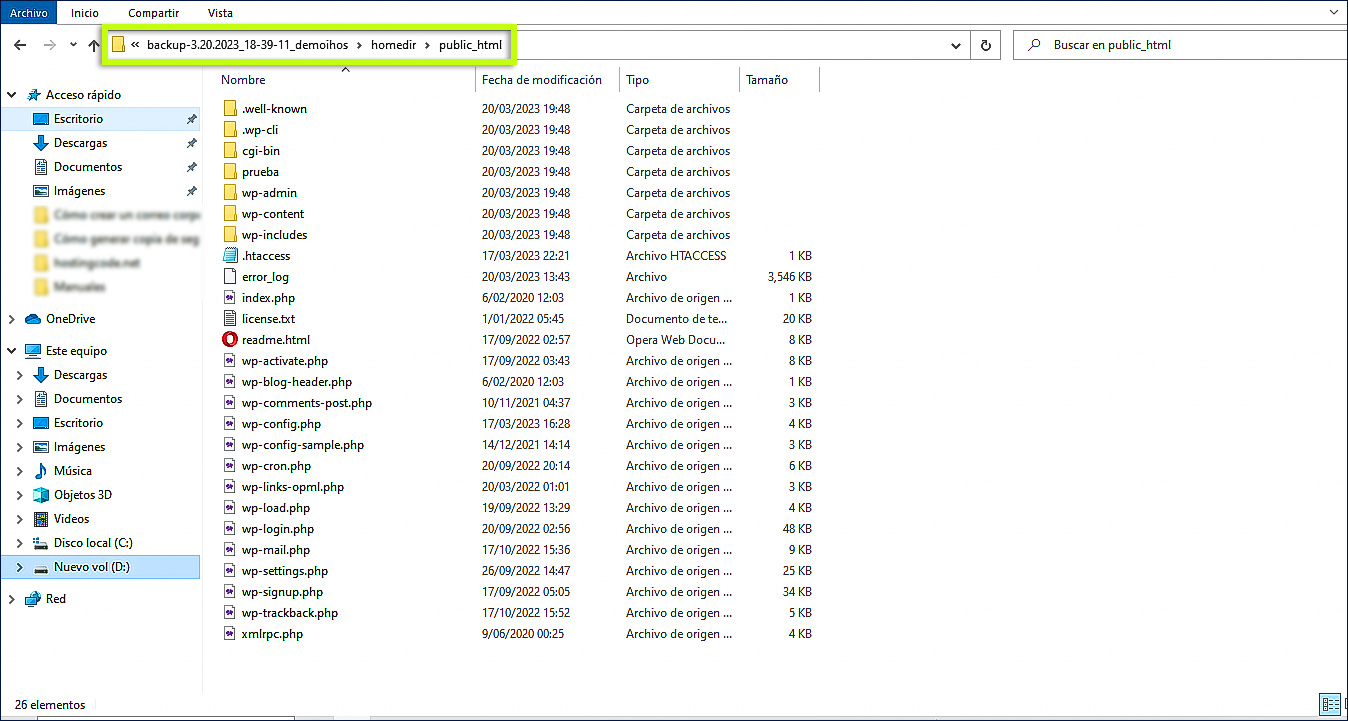Click the homedir breadcrumb segment
Screen dimensions: 1348x721
[393, 45]
